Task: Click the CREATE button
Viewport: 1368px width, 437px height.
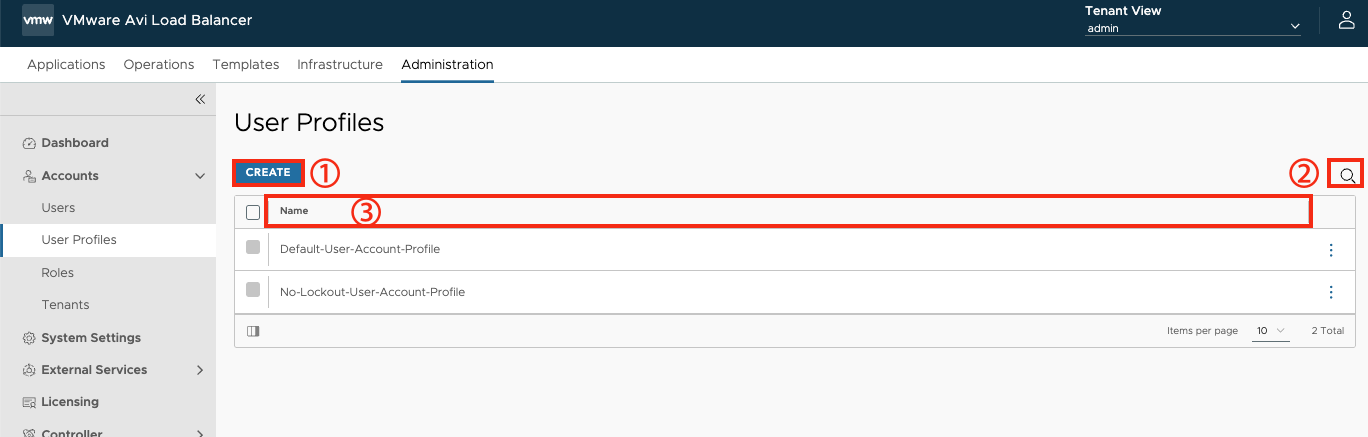Action: click(x=268, y=172)
